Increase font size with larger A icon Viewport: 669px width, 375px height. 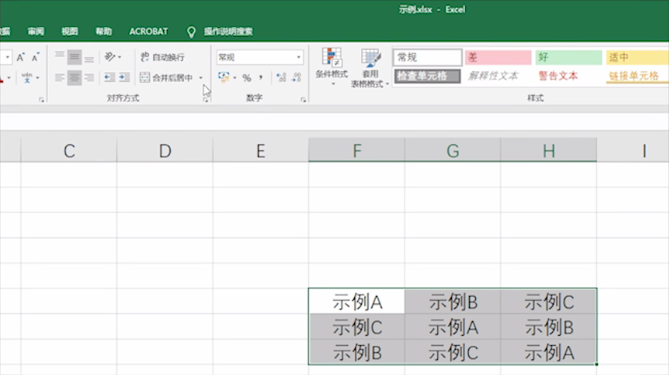pyautogui.click(x=20, y=57)
